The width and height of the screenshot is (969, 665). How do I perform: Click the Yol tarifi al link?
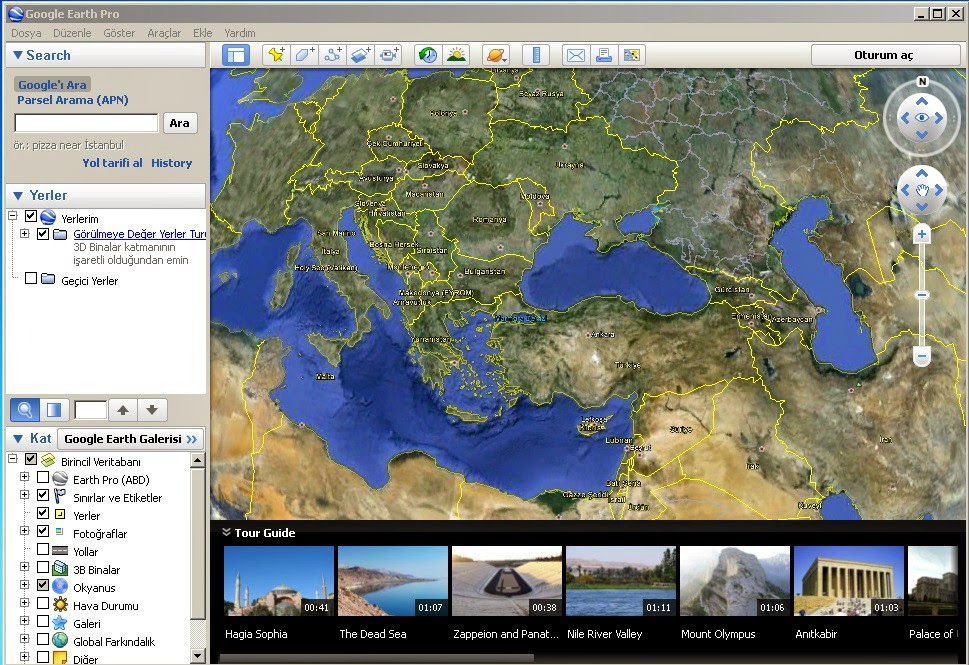click(x=112, y=163)
